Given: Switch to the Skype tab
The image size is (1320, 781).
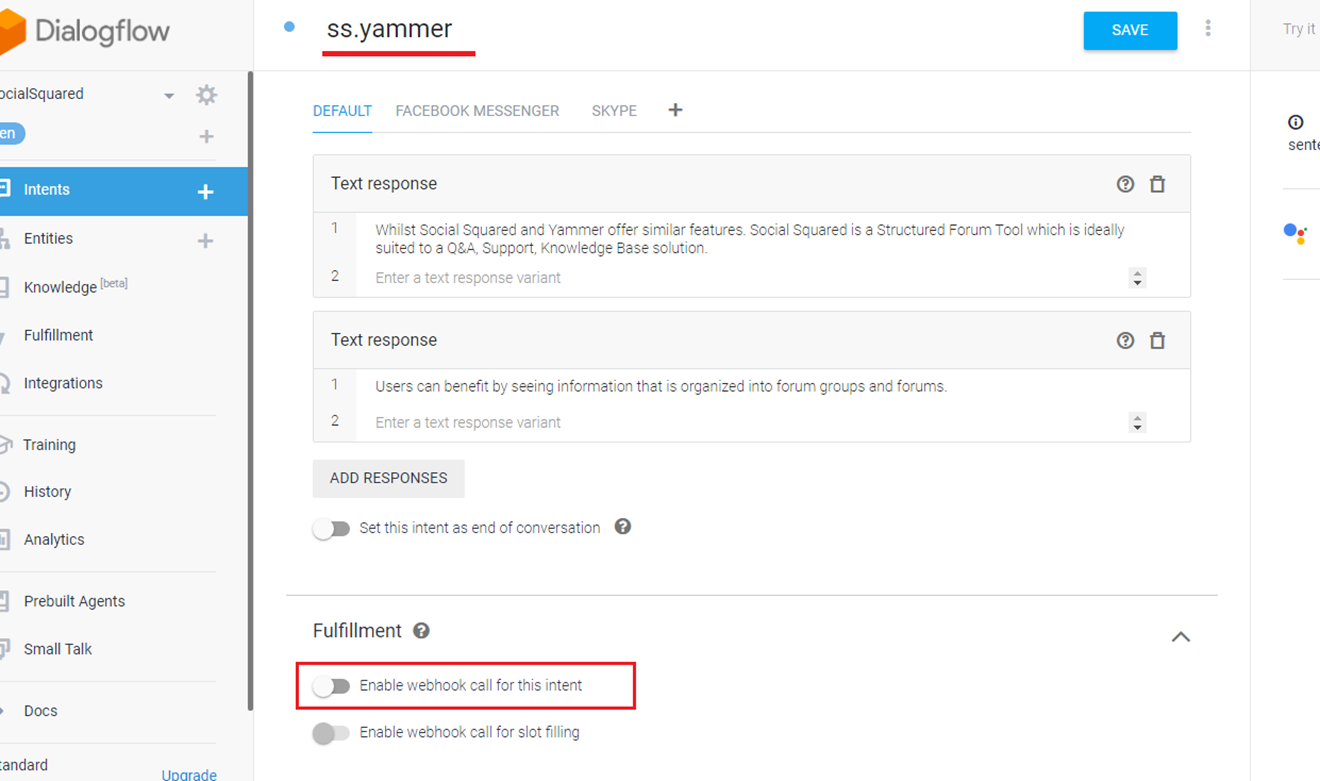Looking at the screenshot, I should 614,111.
